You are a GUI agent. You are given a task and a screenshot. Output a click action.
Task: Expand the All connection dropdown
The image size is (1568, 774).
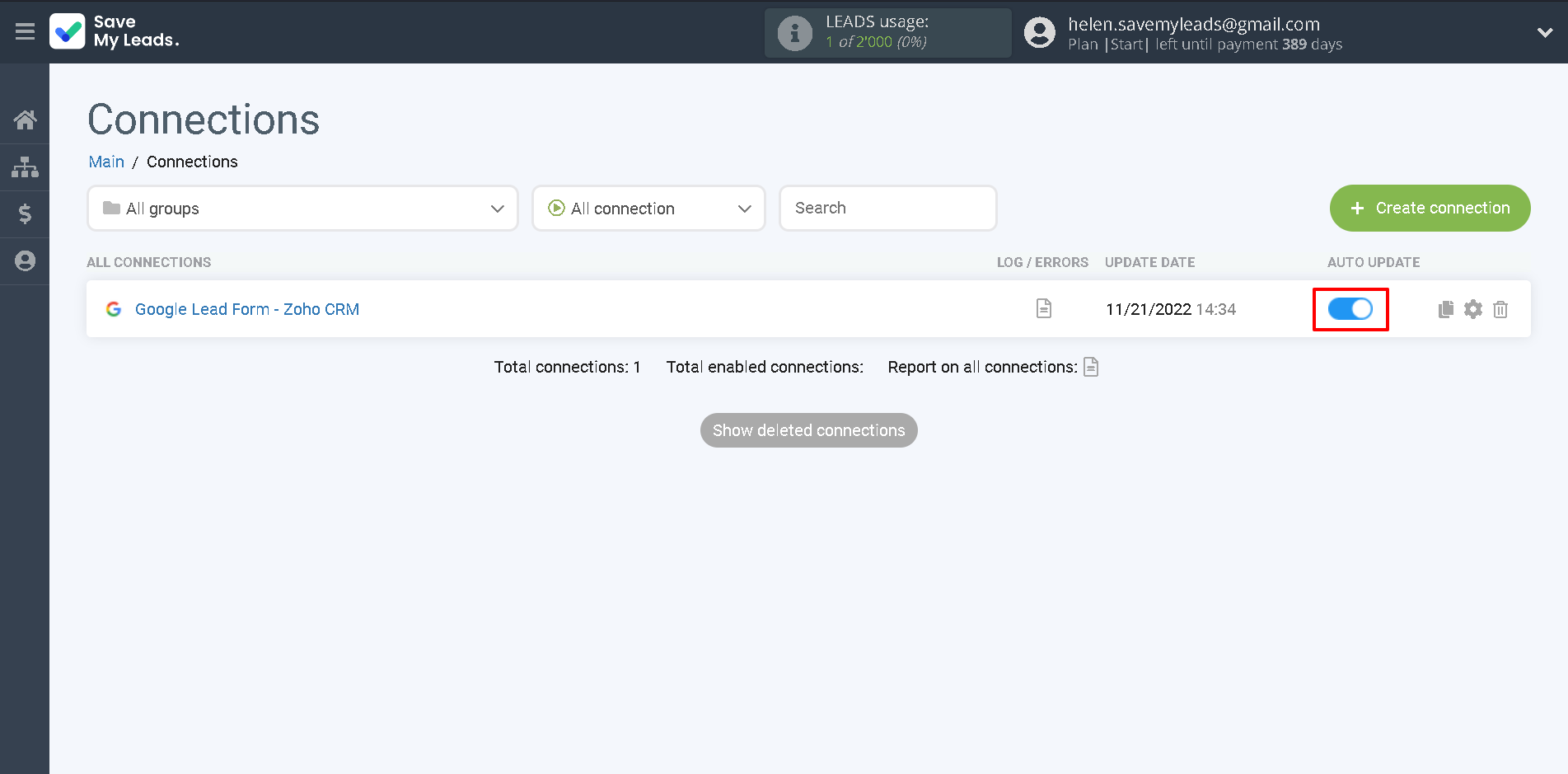pyautogui.click(x=648, y=209)
